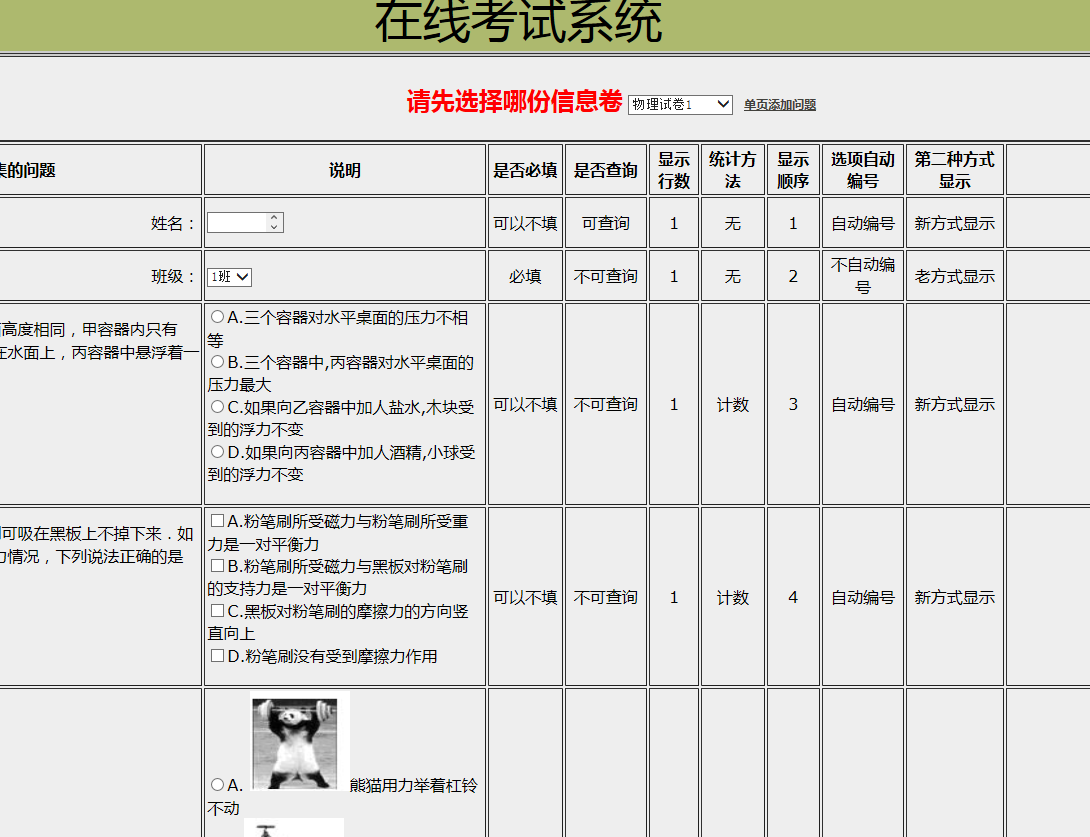Click 计数 in the display order 3 row
Viewport: 1090px width, 837px height.
coord(733,405)
